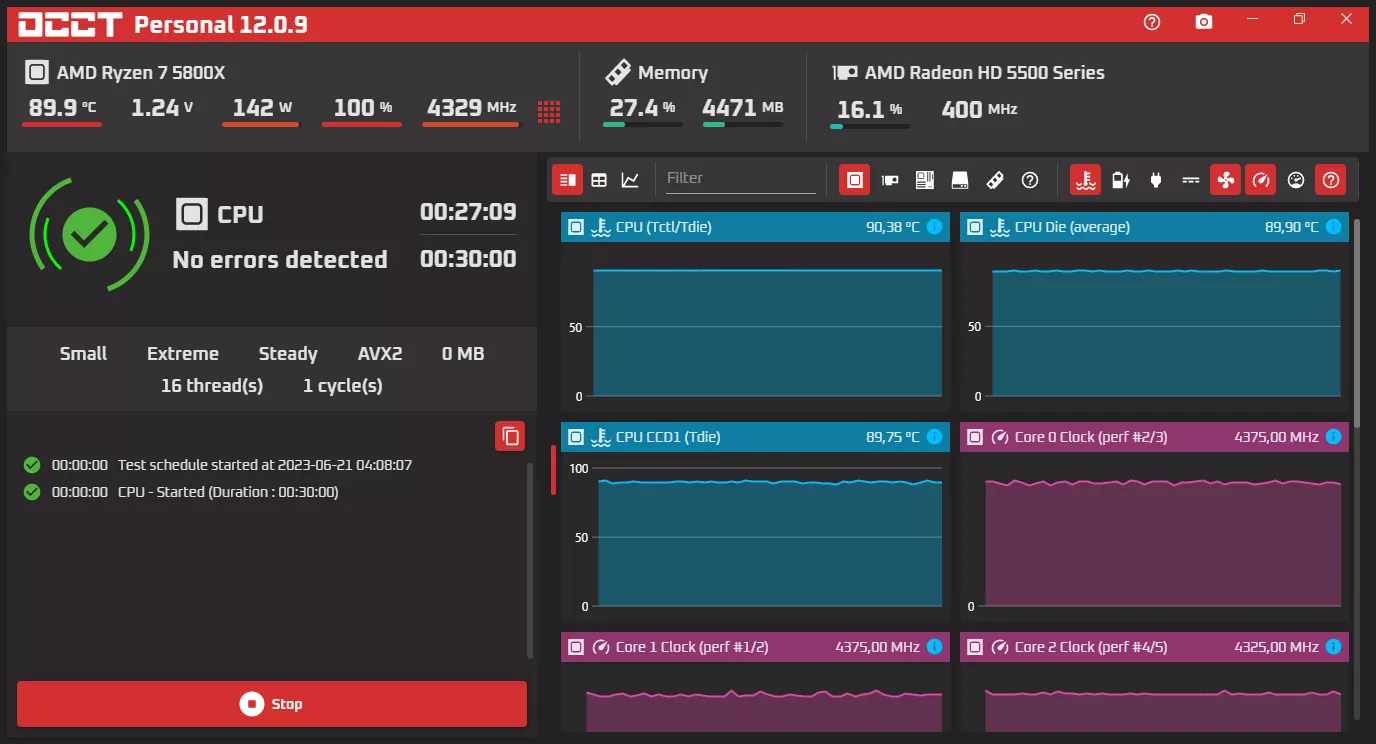This screenshot has height=744, width=1376.
Task: Click the green check status circle
Action: click(89, 235)
